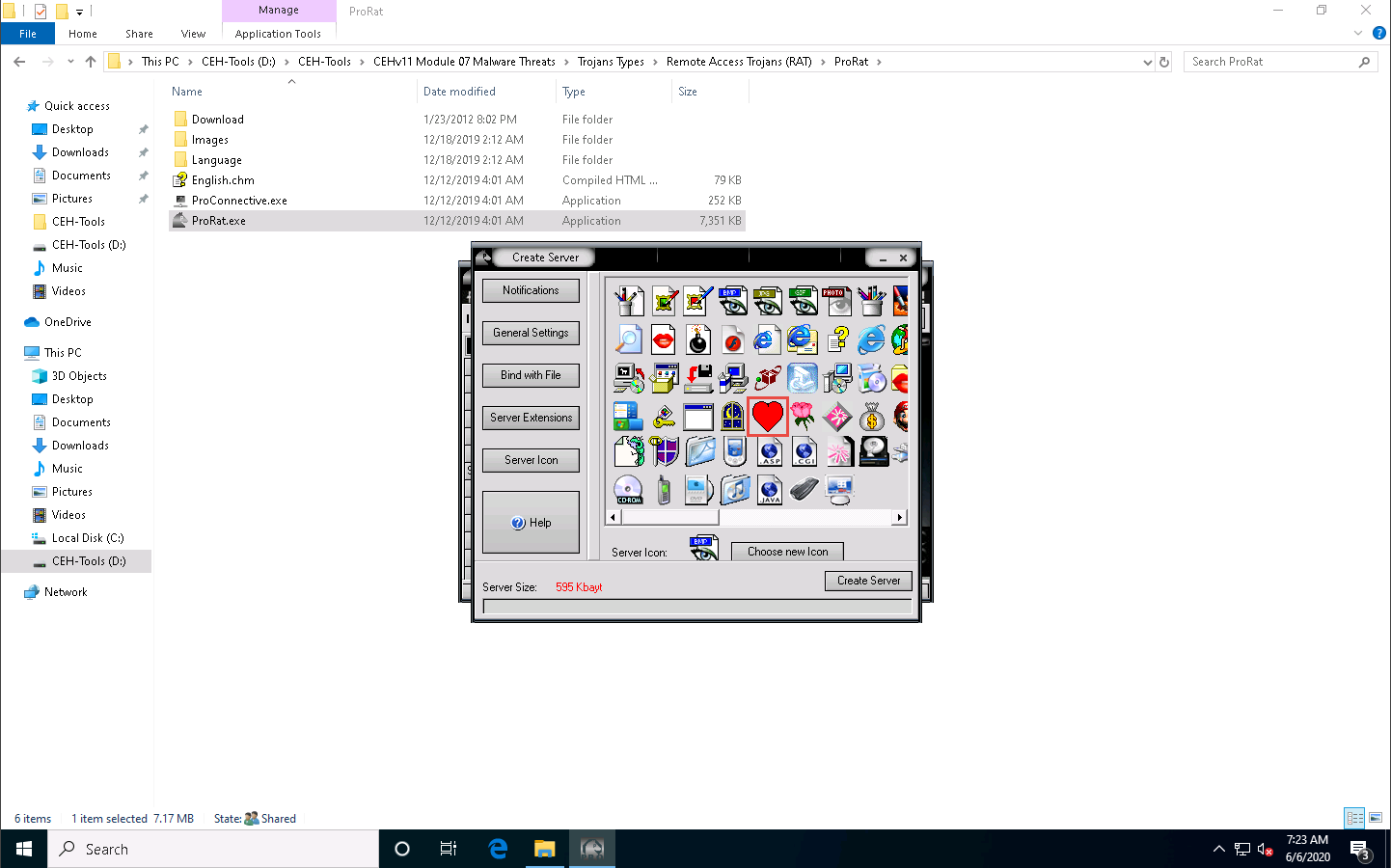Click Choose new Icon button
The image size is (1391, 868).
[x=787, y=552]
